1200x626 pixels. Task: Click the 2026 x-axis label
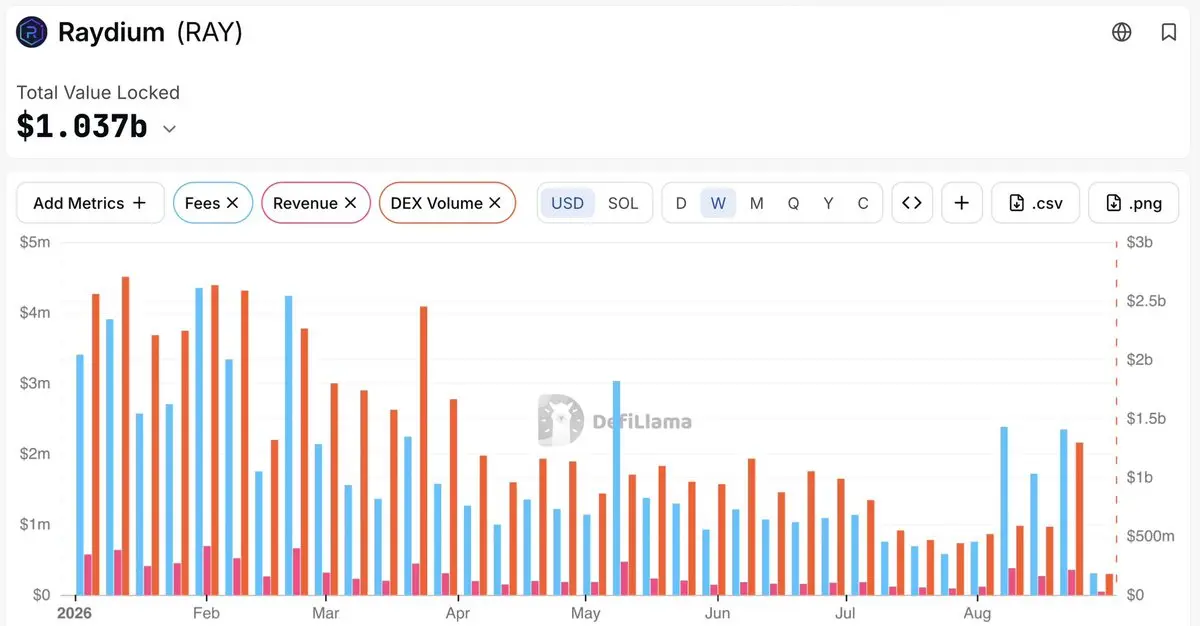coord(75,612)
